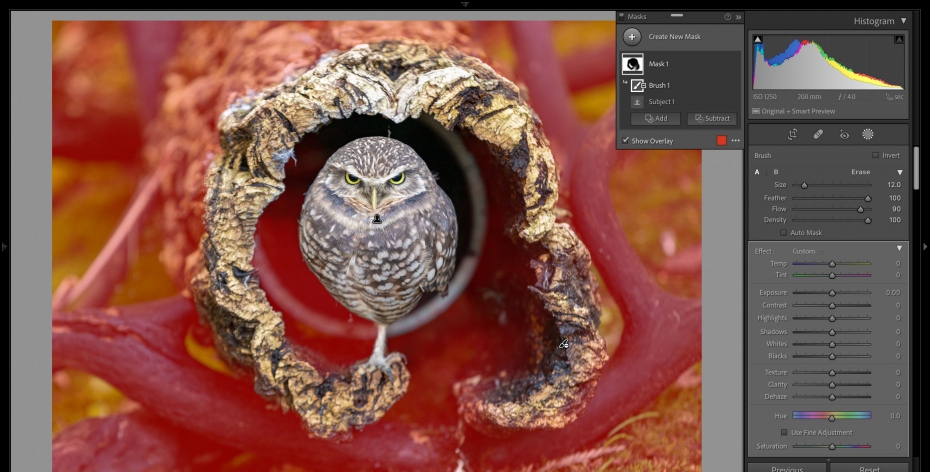Adjust the brush Size slider

[x=832, y=185]
